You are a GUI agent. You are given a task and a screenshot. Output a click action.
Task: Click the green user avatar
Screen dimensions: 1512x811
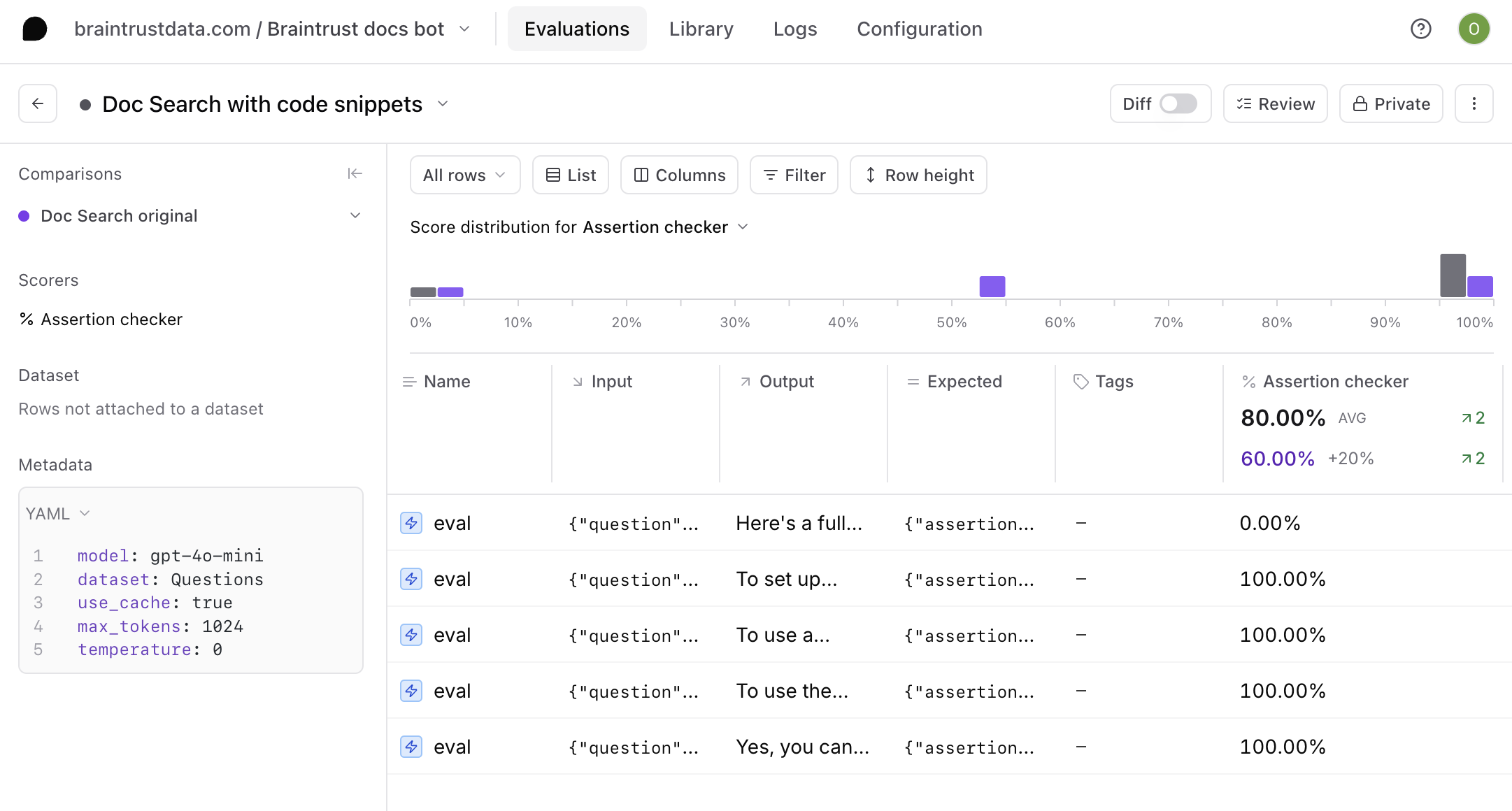[1474, 29]
